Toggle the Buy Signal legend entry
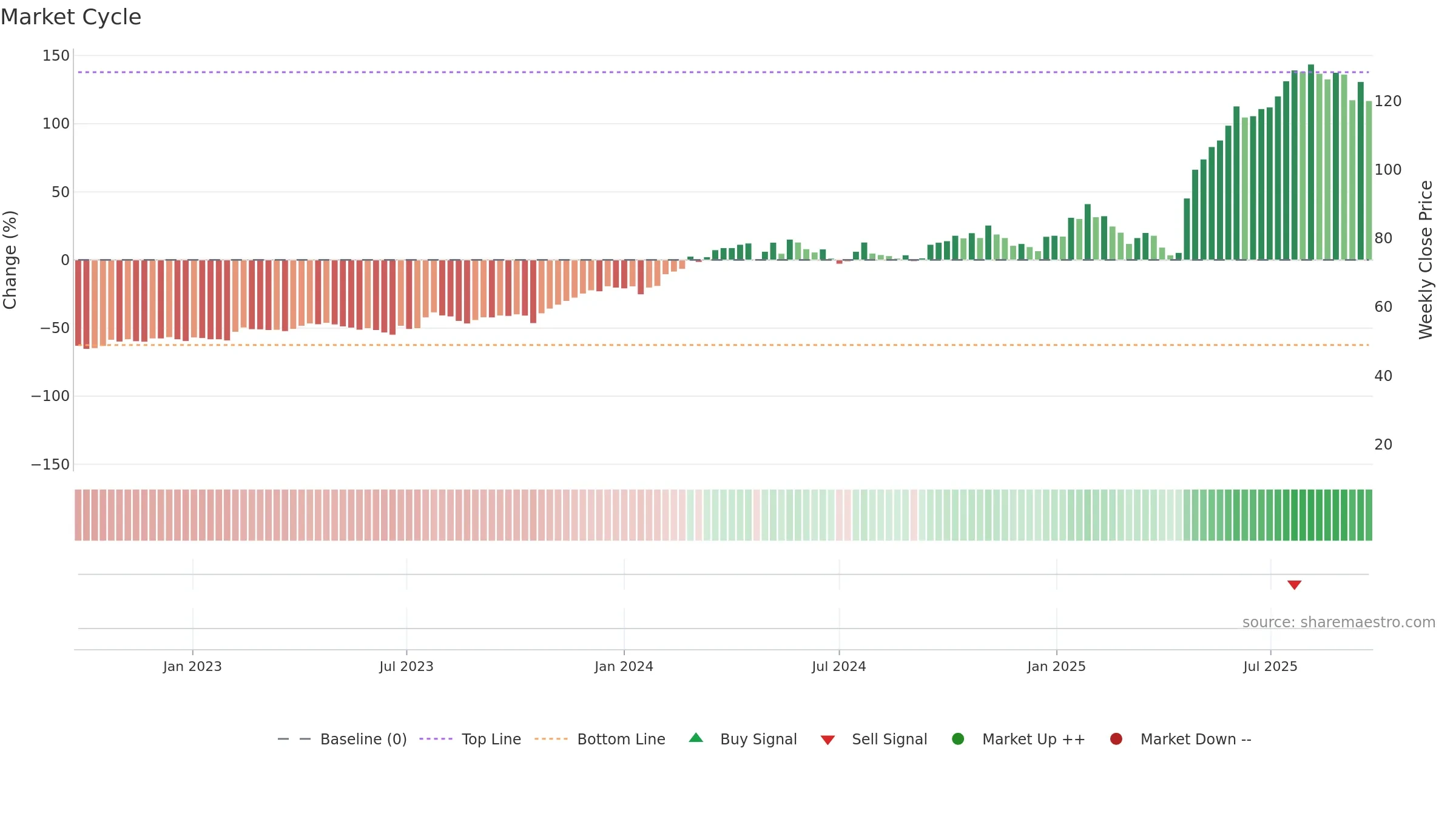The height and width of the screenshot is (819, 1456). (743, 739)
